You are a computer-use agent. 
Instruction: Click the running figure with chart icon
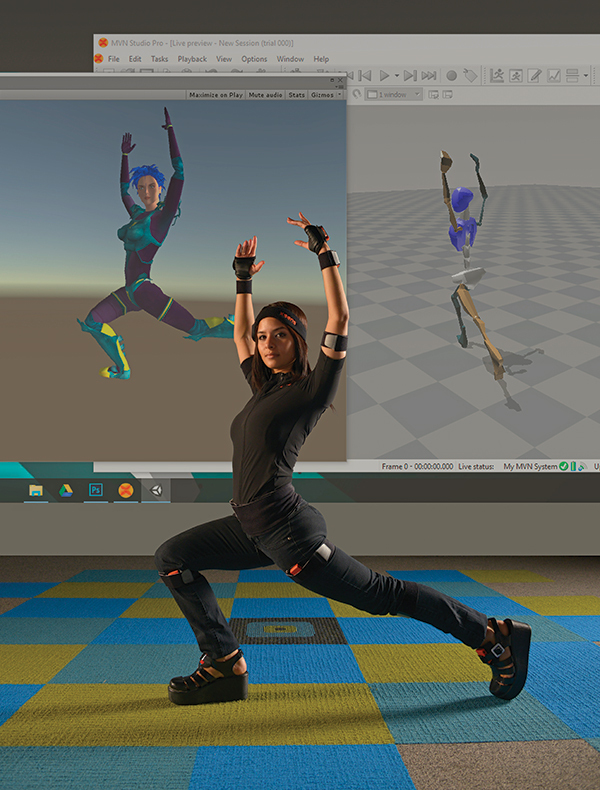(x=497, y=76)
